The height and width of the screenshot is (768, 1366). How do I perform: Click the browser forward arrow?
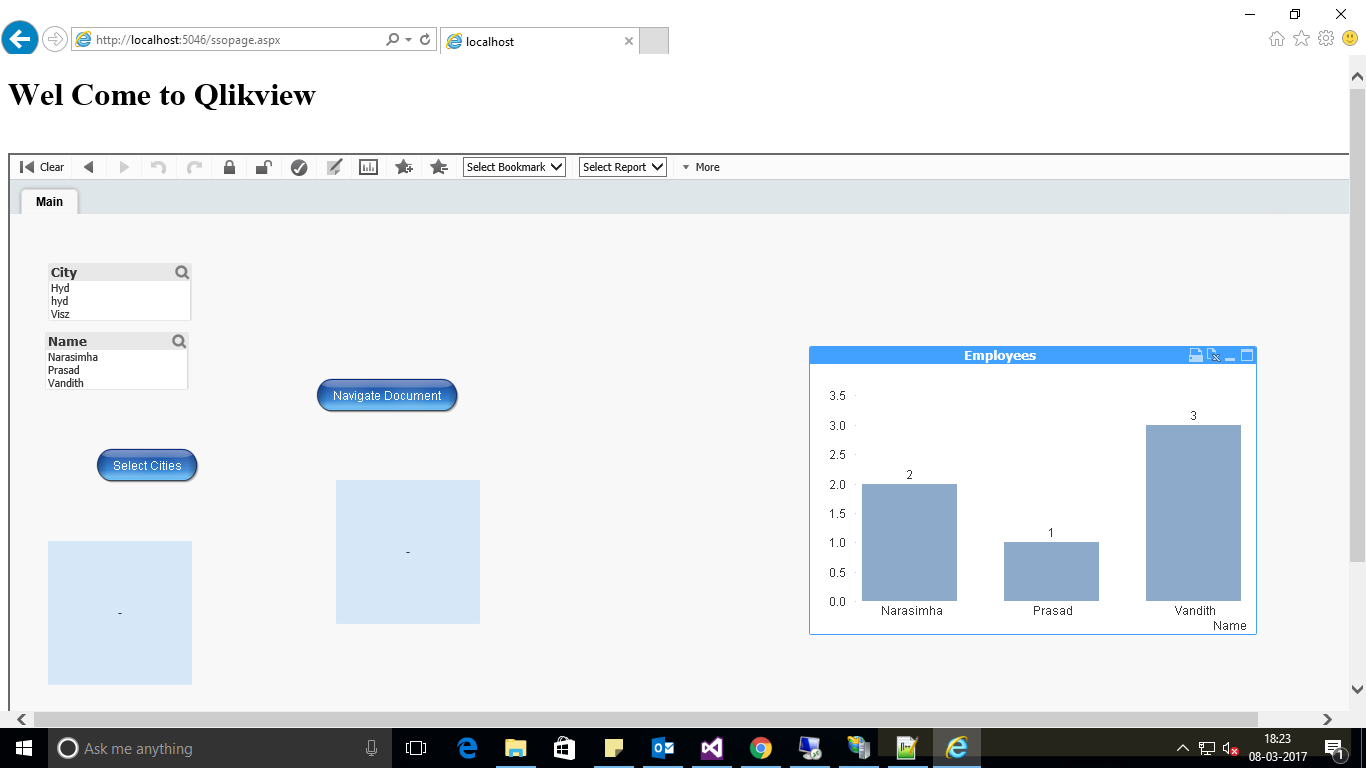pyautogui.click(x=54, y=39)
